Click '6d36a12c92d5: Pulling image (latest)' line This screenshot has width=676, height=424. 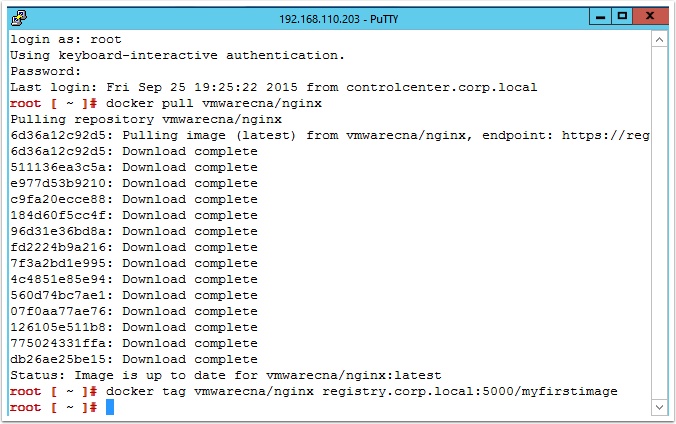tap(330, 135)
